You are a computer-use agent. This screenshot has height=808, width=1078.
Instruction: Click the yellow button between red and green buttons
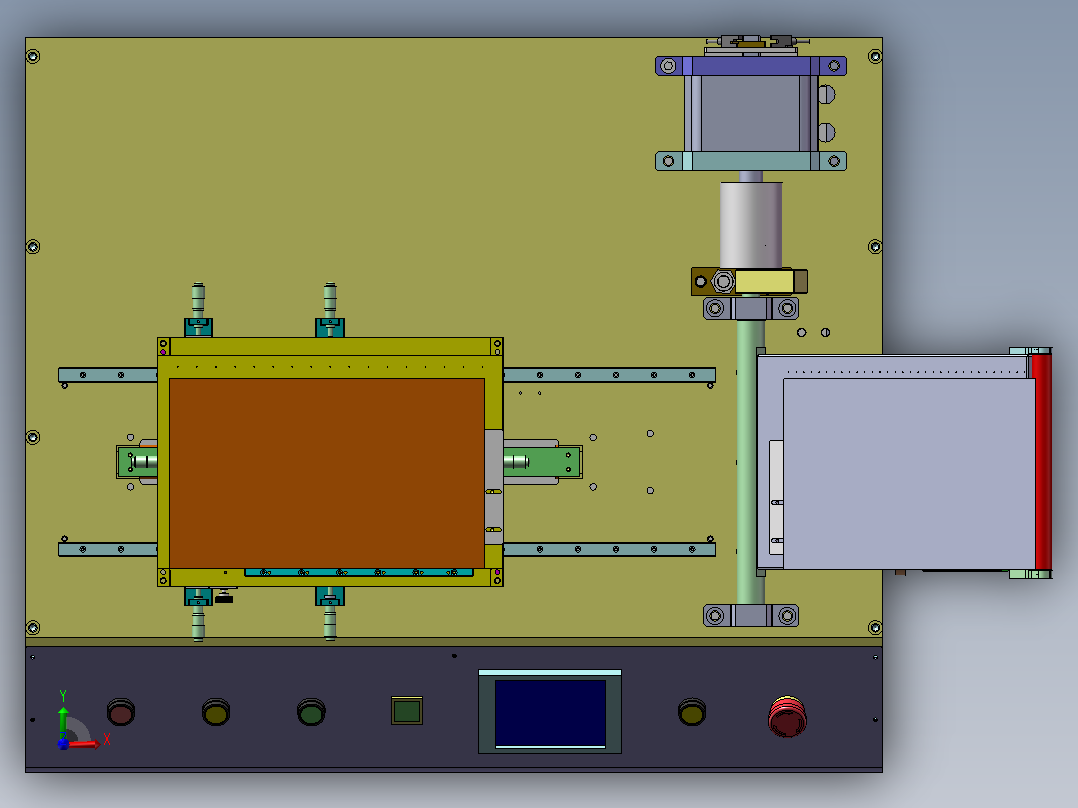pos(216,712)
